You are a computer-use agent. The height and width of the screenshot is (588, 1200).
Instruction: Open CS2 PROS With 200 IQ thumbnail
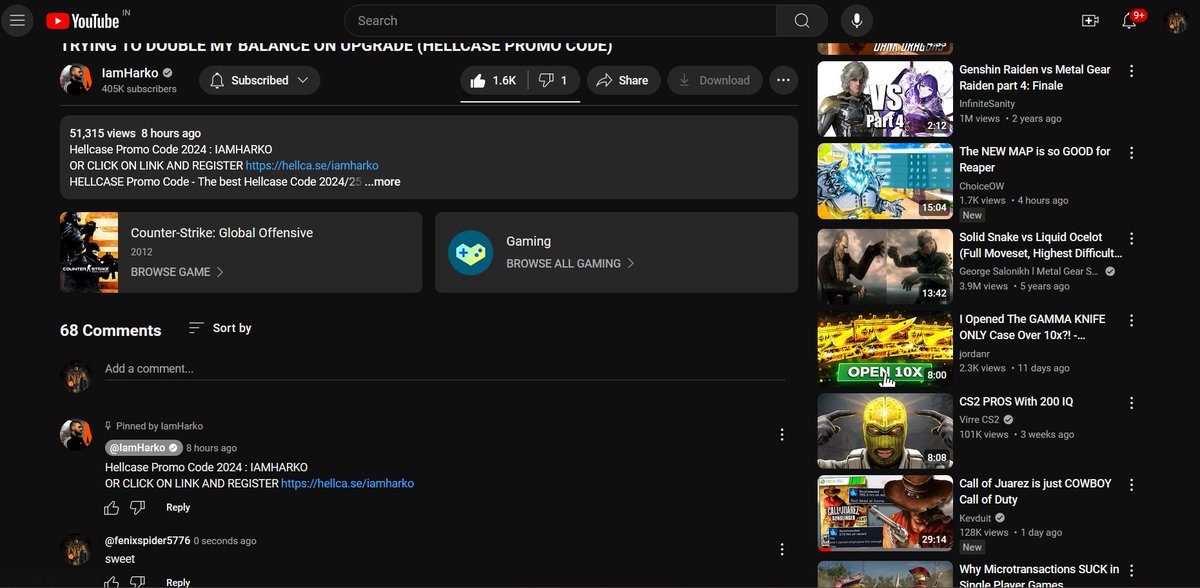(885, 431)
